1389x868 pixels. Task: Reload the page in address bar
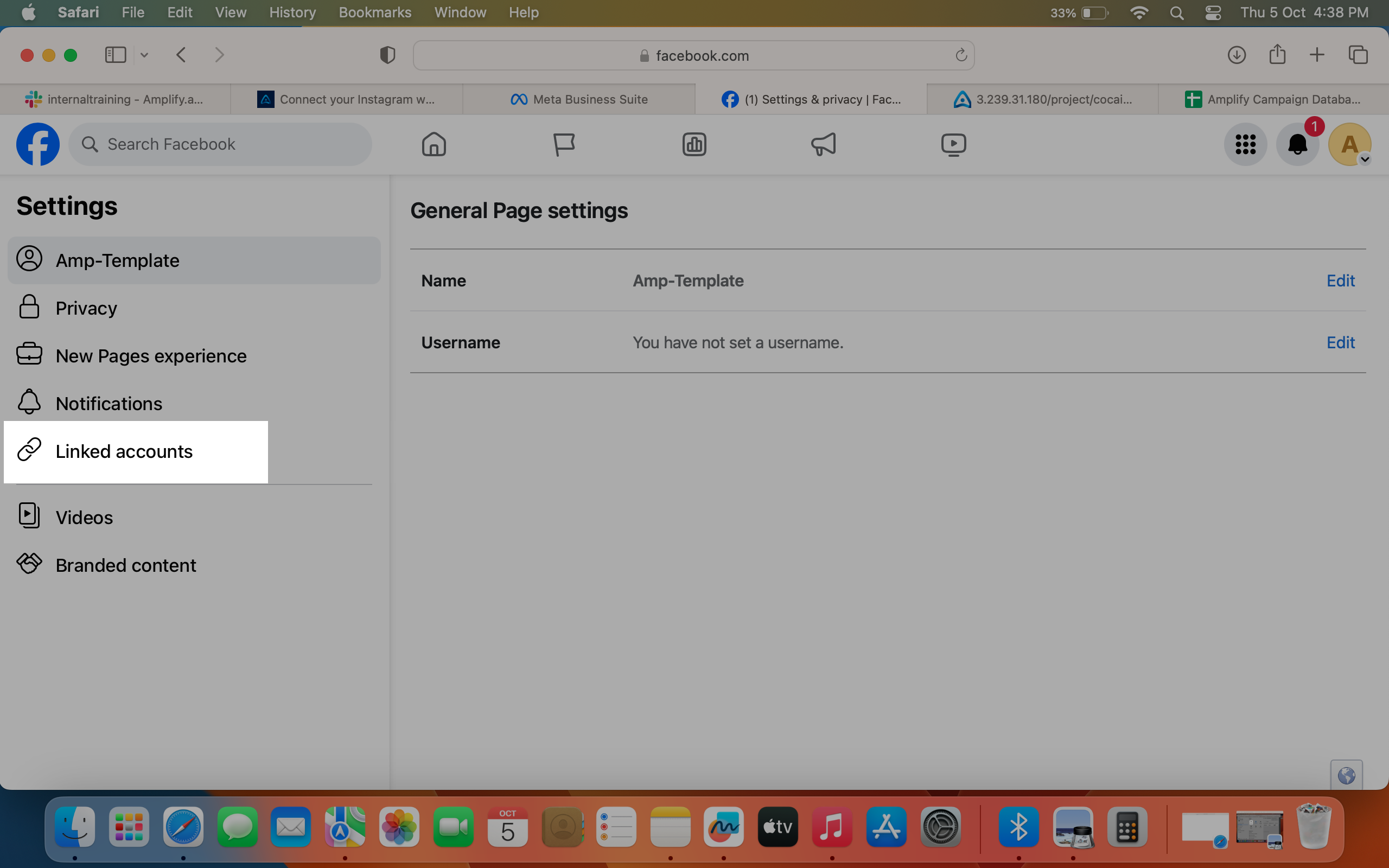coord(961,55)
